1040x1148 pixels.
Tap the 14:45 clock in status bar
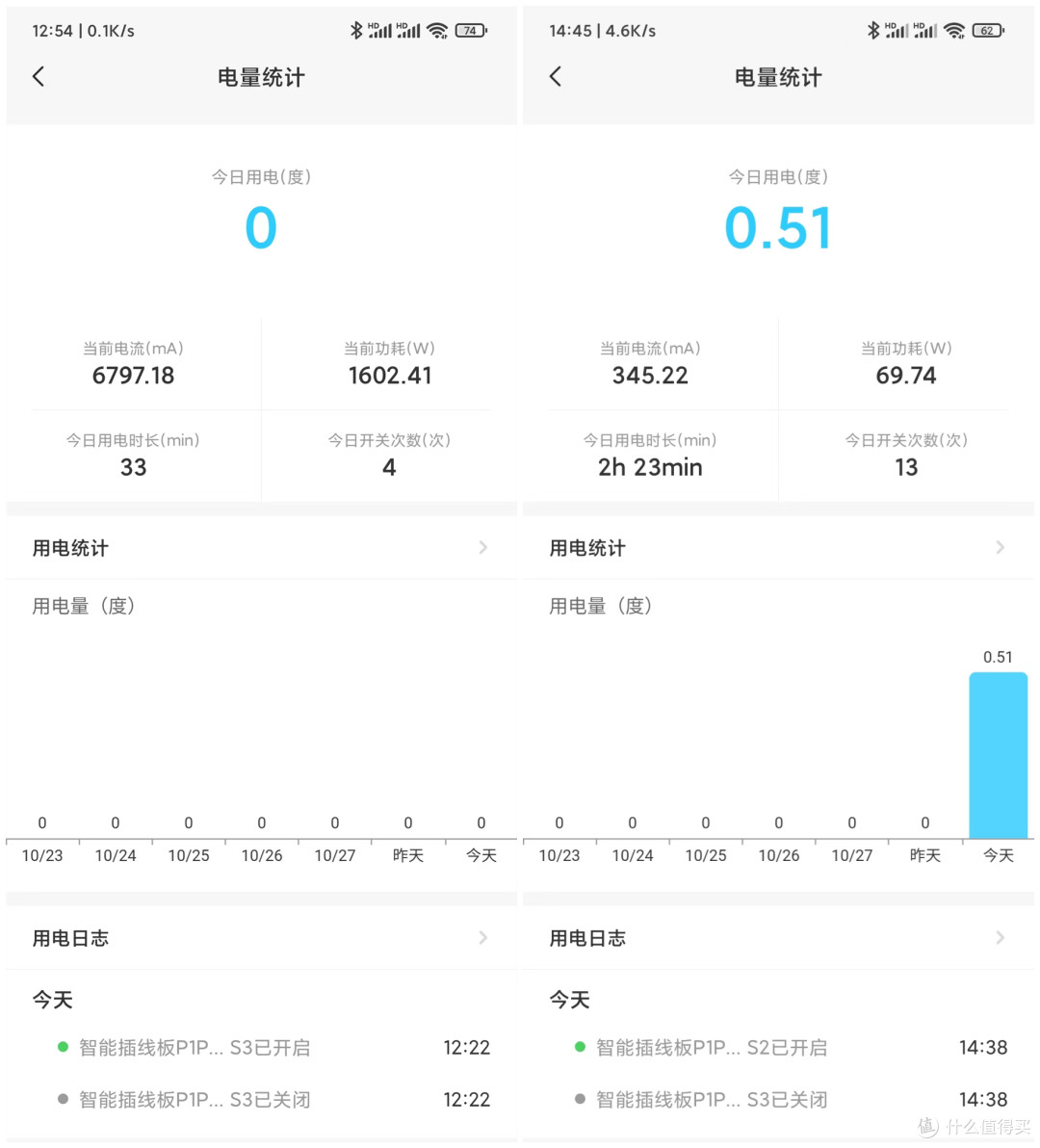[570, 31]
